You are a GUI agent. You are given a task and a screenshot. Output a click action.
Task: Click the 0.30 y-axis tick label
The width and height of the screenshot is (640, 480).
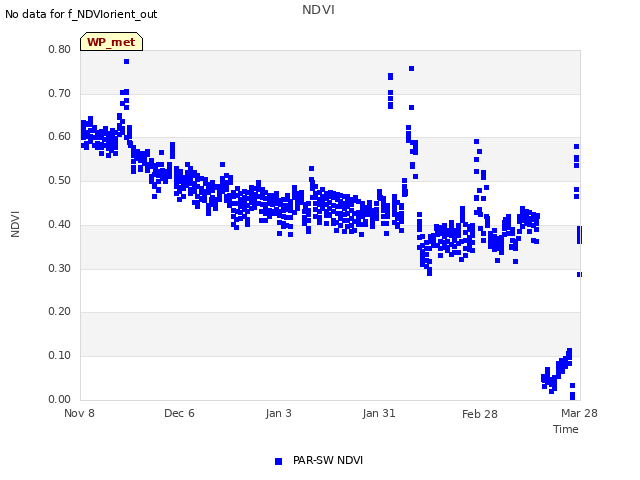(x=59, y=268)
